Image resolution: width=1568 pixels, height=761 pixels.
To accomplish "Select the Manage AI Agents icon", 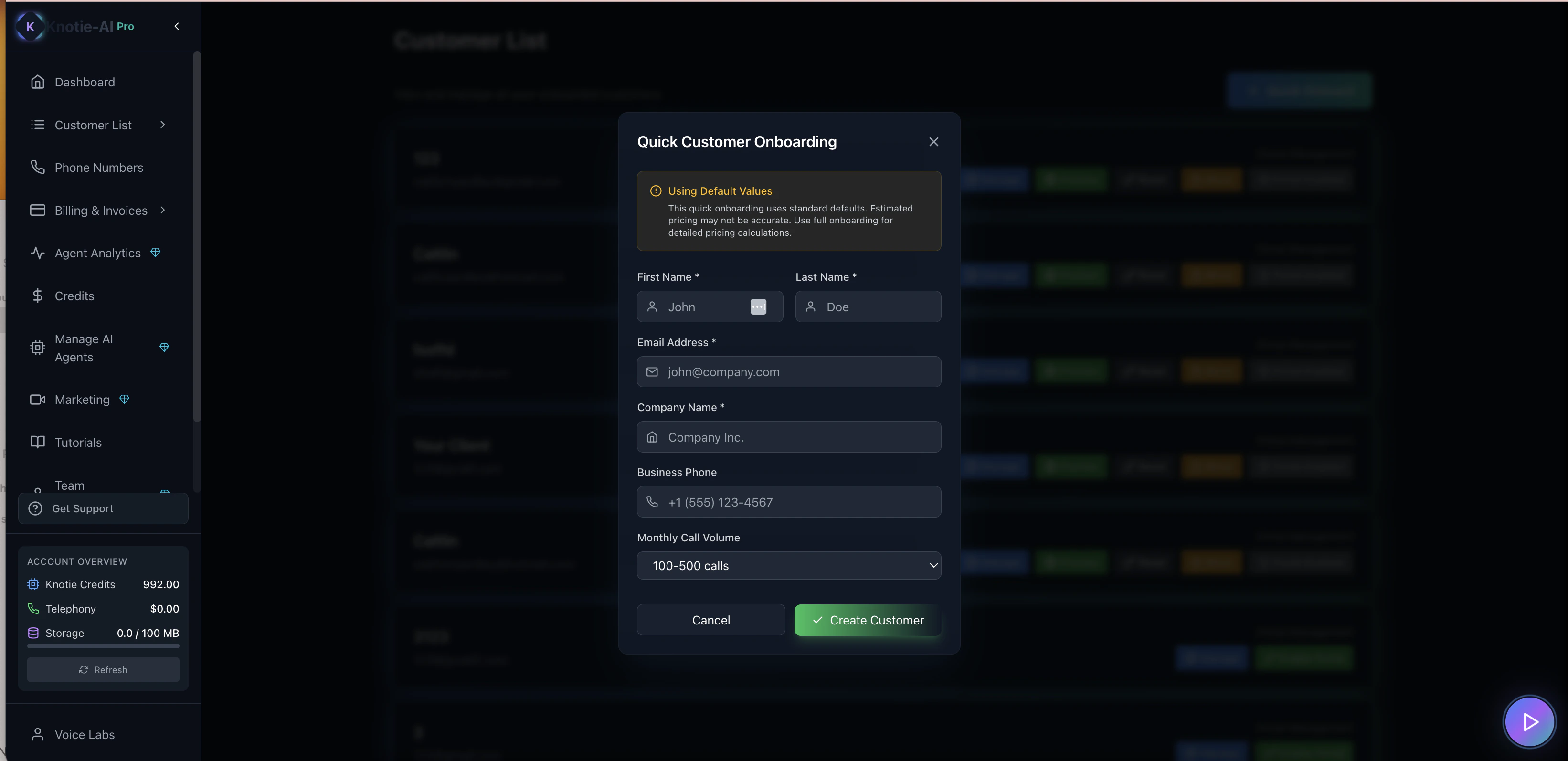I will click(x=37, y=348).
